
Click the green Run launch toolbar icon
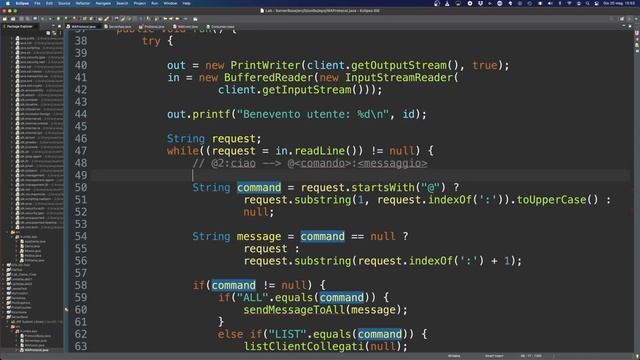click(58, 19)
